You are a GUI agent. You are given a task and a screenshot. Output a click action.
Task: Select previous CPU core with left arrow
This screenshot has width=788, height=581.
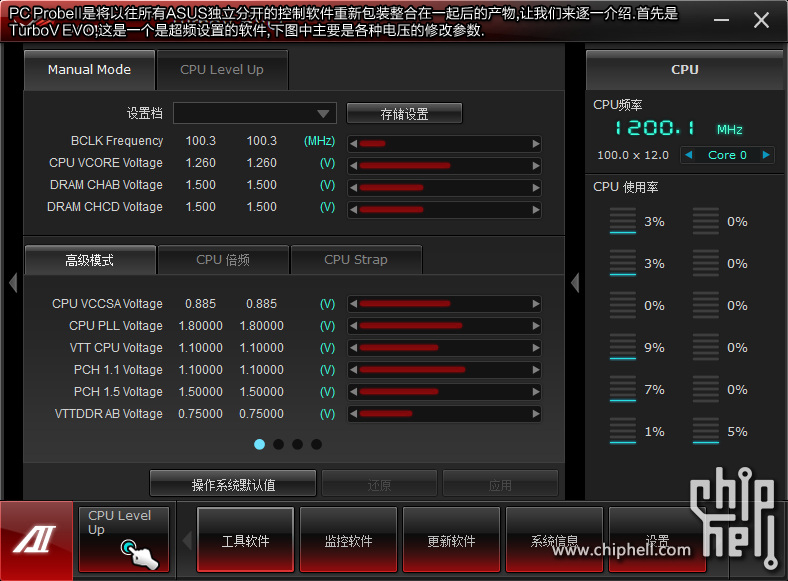click(689, 155)
